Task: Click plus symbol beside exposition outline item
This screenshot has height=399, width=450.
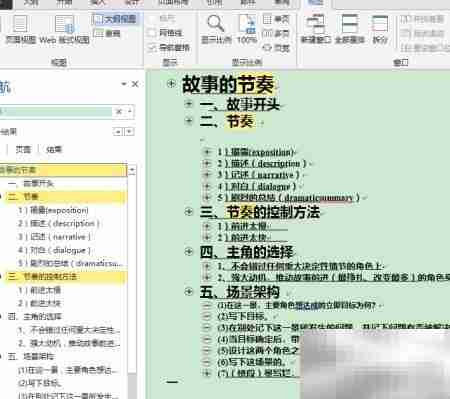Action: pos(207,152)
